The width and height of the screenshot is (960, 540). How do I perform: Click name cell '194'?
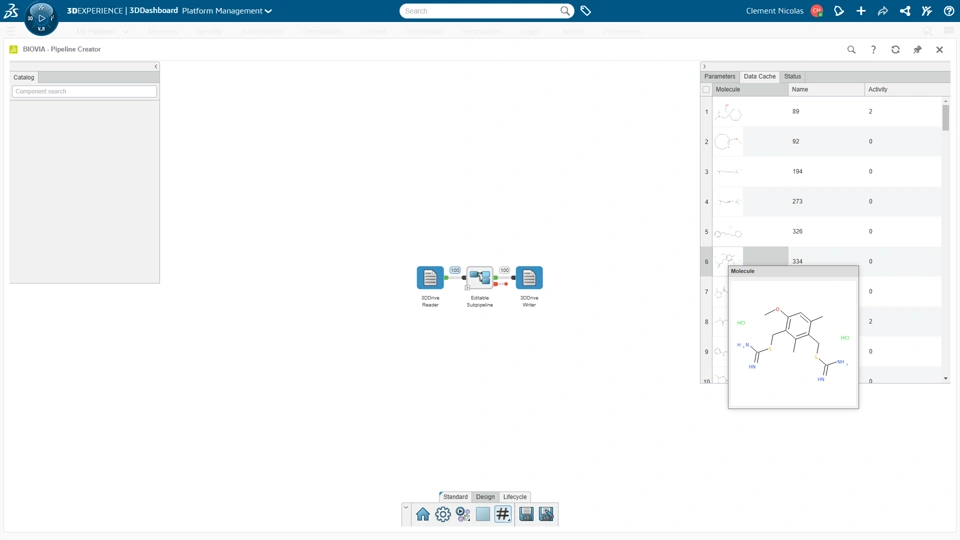pyautogui.click(x=826, y=171)
